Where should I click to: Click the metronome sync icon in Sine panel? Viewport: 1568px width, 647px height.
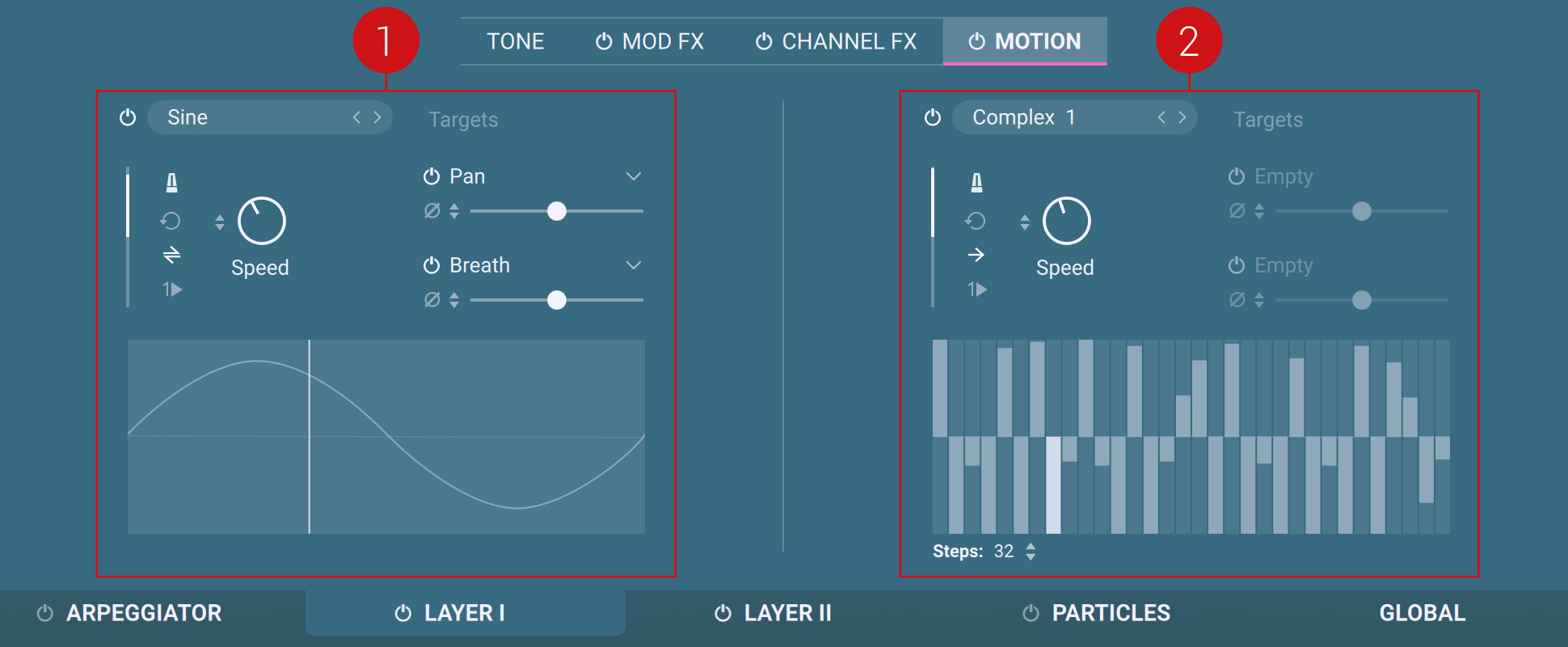click(x=171, y=183)
